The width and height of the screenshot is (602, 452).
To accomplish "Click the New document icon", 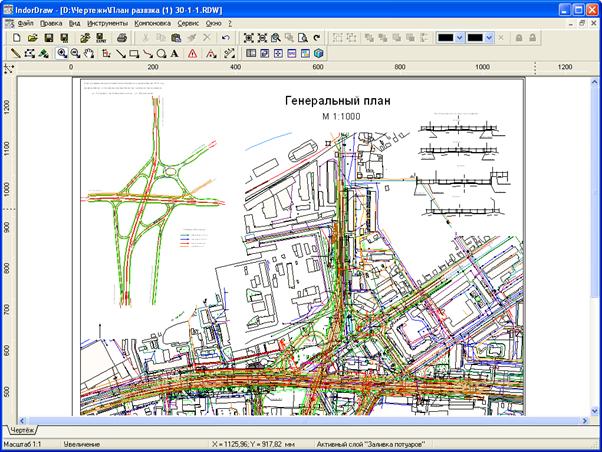I will coord(15,37).
